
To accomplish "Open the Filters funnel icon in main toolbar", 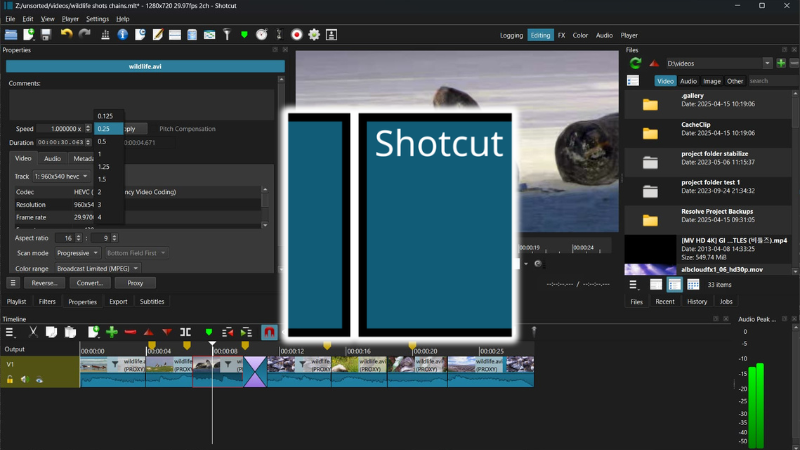I will pos(227,35).
